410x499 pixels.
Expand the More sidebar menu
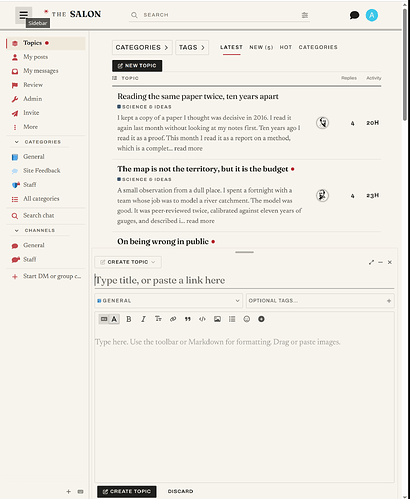tap(46, 127)
